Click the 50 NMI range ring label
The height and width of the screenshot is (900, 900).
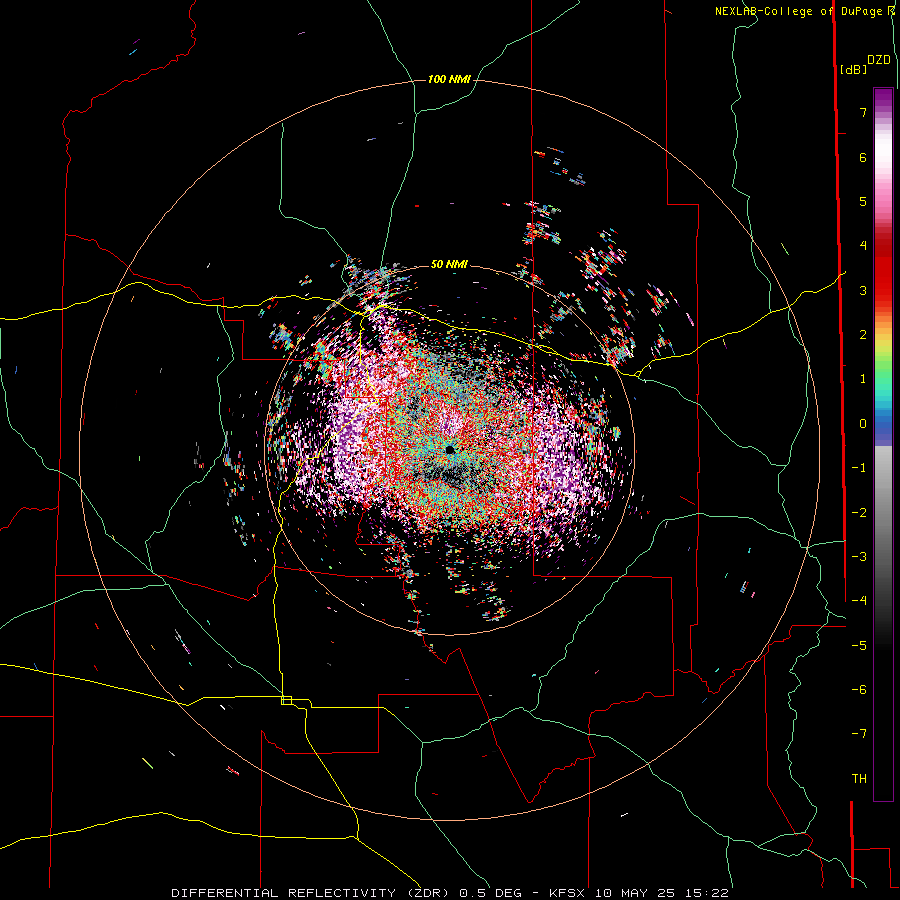point(449,264)
